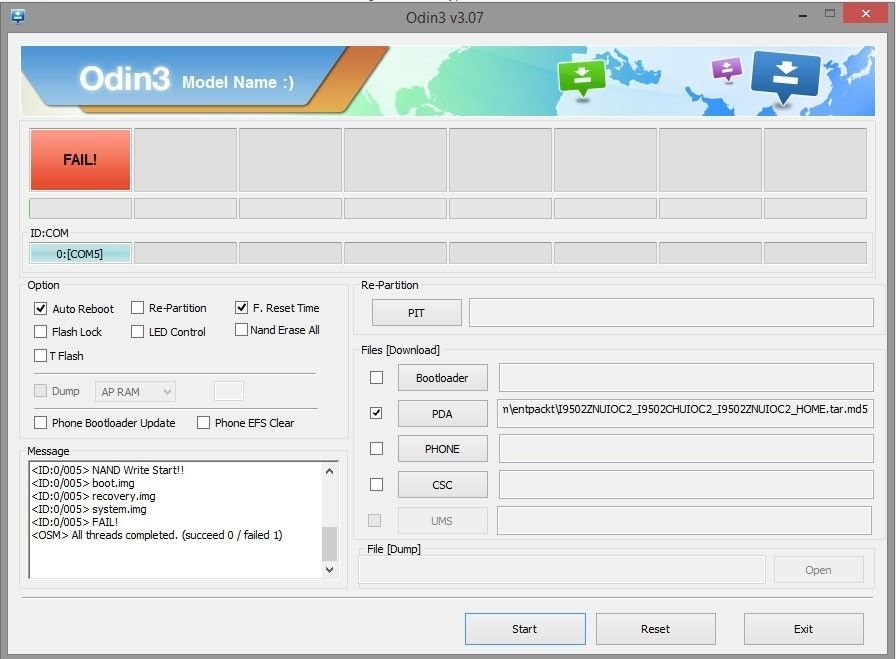
Task: Open the AP RAM dropdown
Action: click(x=135, y=392)
